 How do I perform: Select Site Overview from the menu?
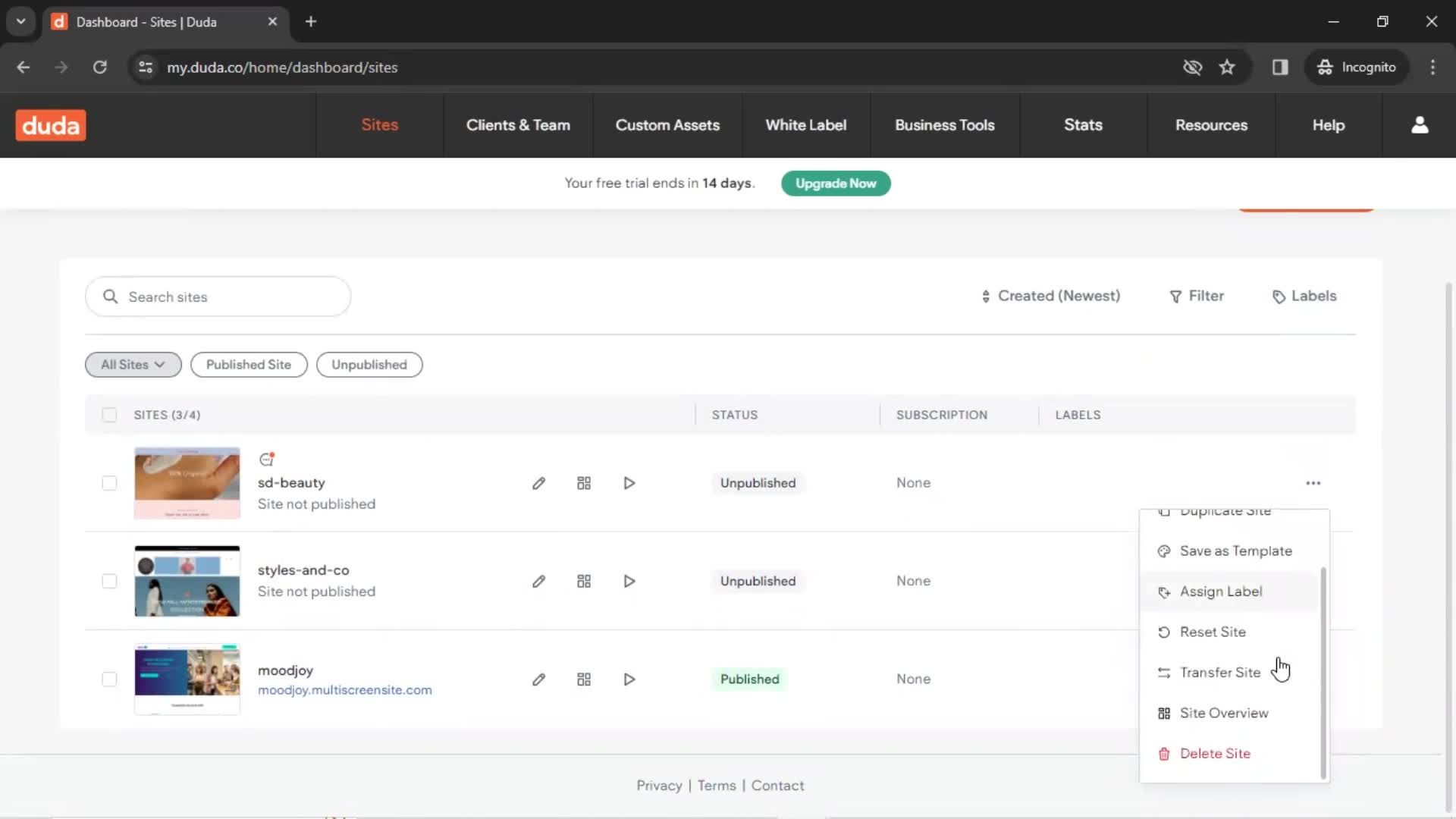click(1229, 713)
